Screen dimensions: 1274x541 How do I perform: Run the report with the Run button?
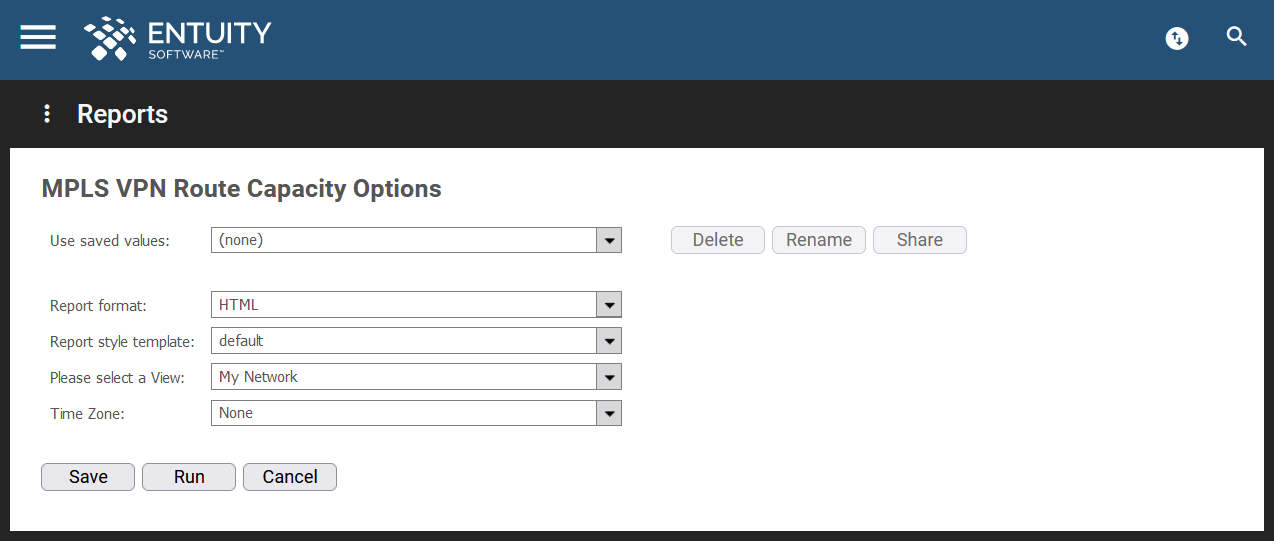pos(189,477)
